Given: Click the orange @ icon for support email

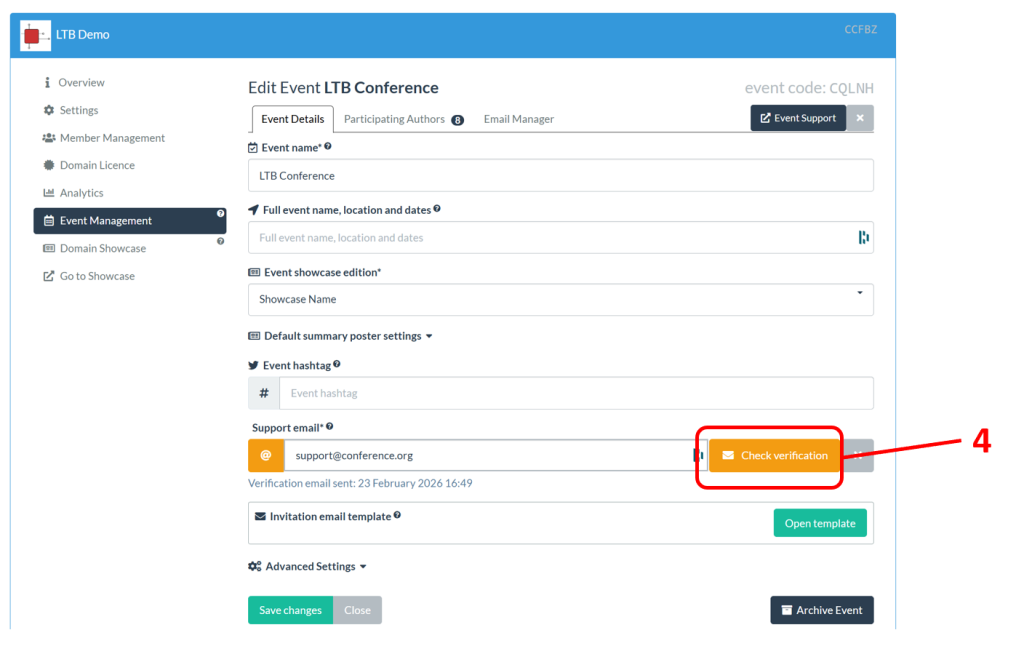Looking at the screenshot, I should pos(265,455).
